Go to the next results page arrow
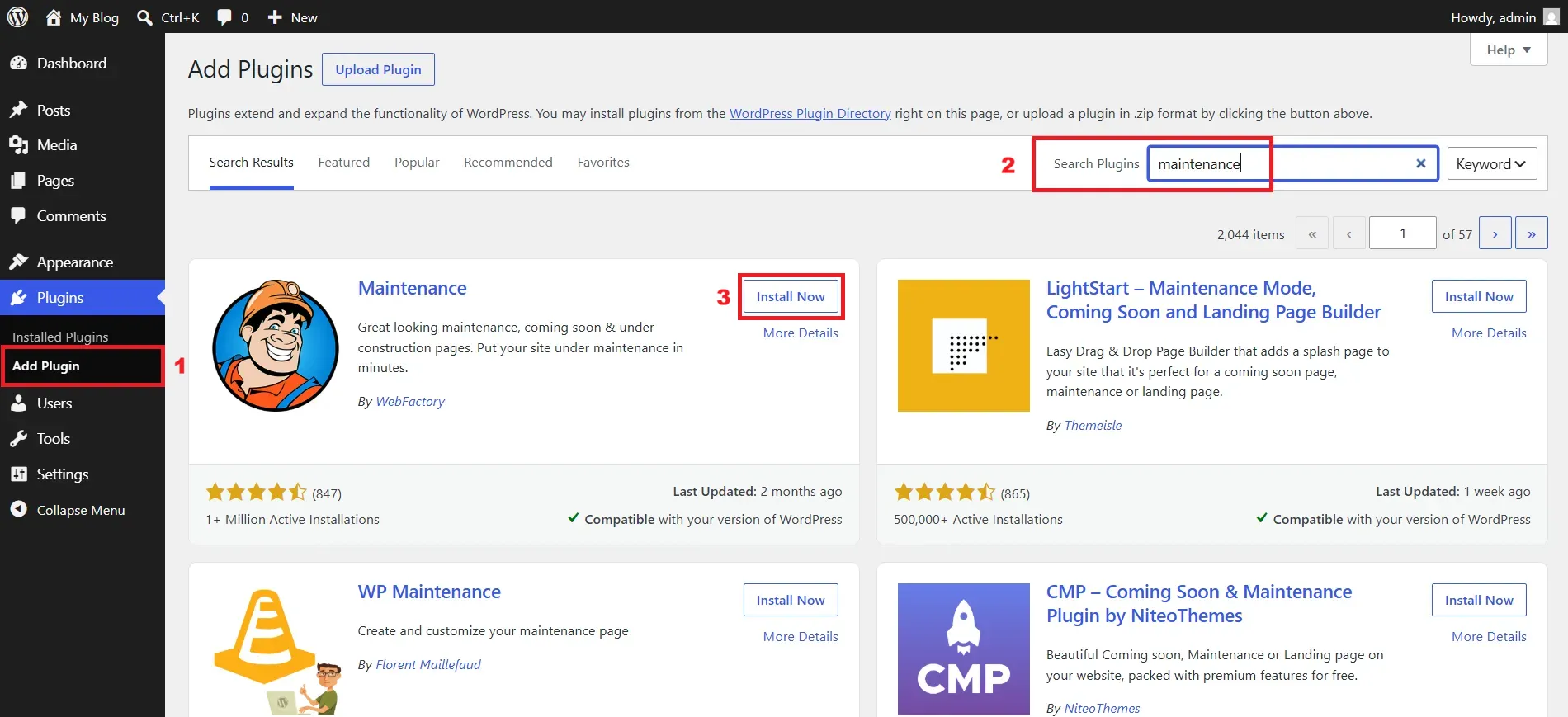Image resolution: width=1568 pixels, height=717 pixels. click(1495, 233)
